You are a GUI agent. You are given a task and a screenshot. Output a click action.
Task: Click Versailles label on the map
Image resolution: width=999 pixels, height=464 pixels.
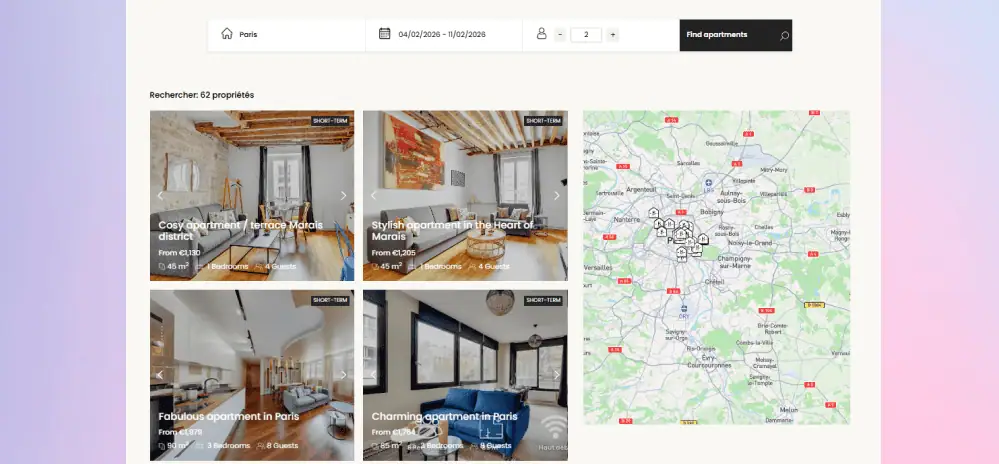pyautogui.click(x=598, y=268)
